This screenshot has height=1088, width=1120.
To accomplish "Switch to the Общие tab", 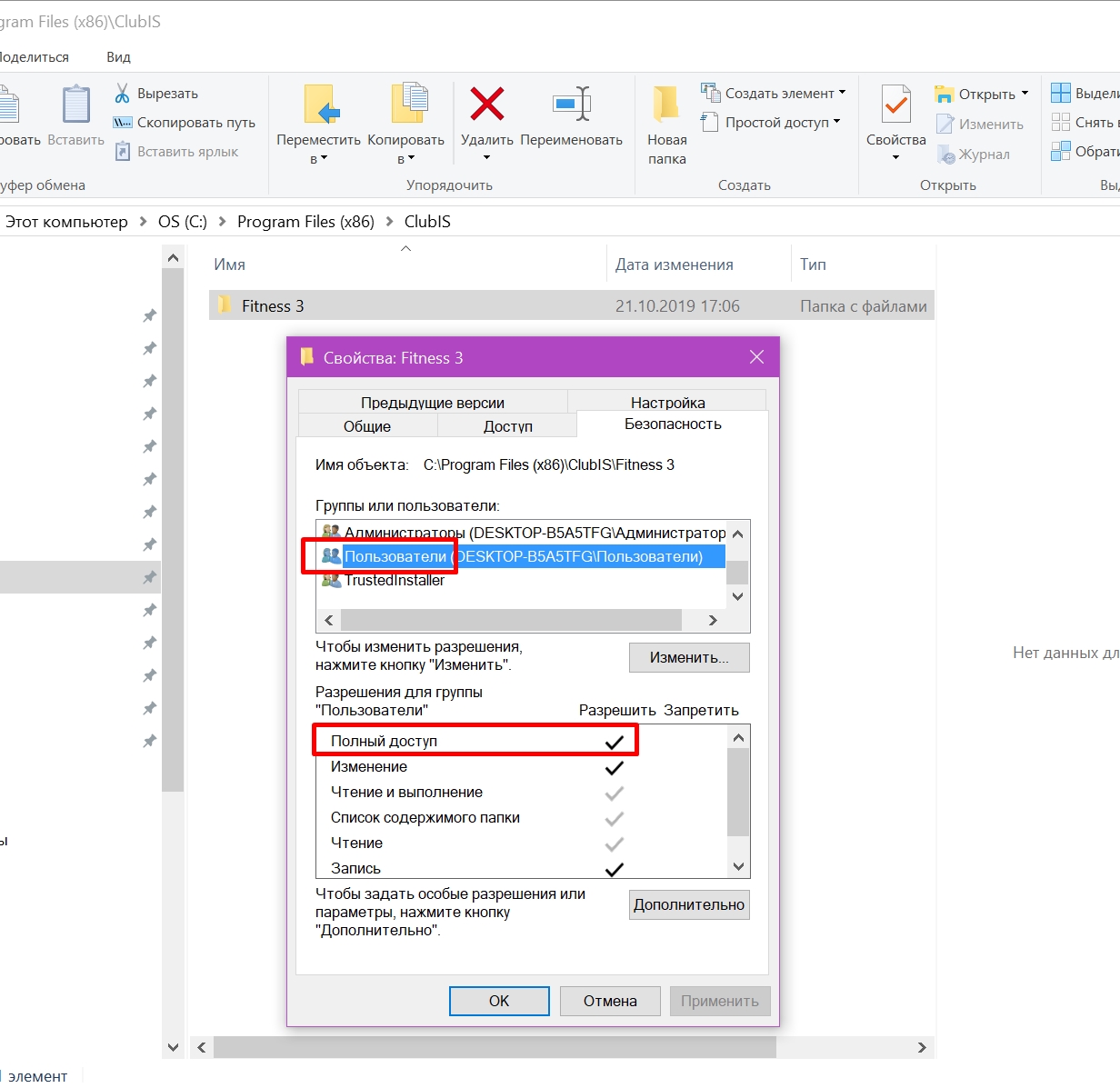I will (367, 426).
